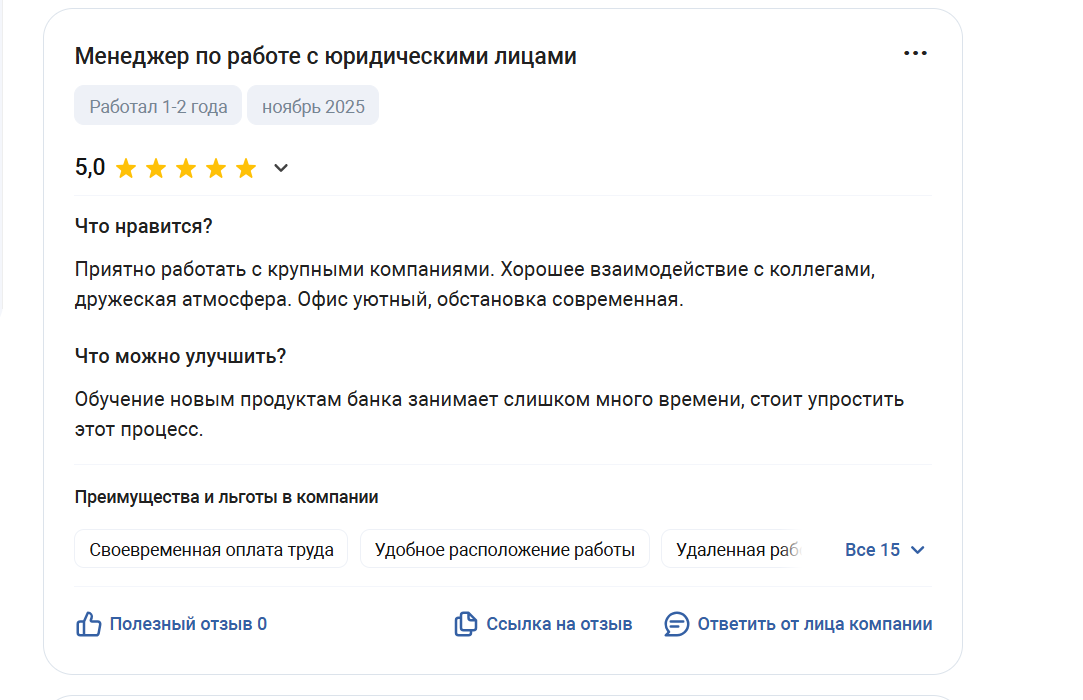Click the first rating star
The height and width of the screenshot is (700, 1083).
click(x=126, y=168)
